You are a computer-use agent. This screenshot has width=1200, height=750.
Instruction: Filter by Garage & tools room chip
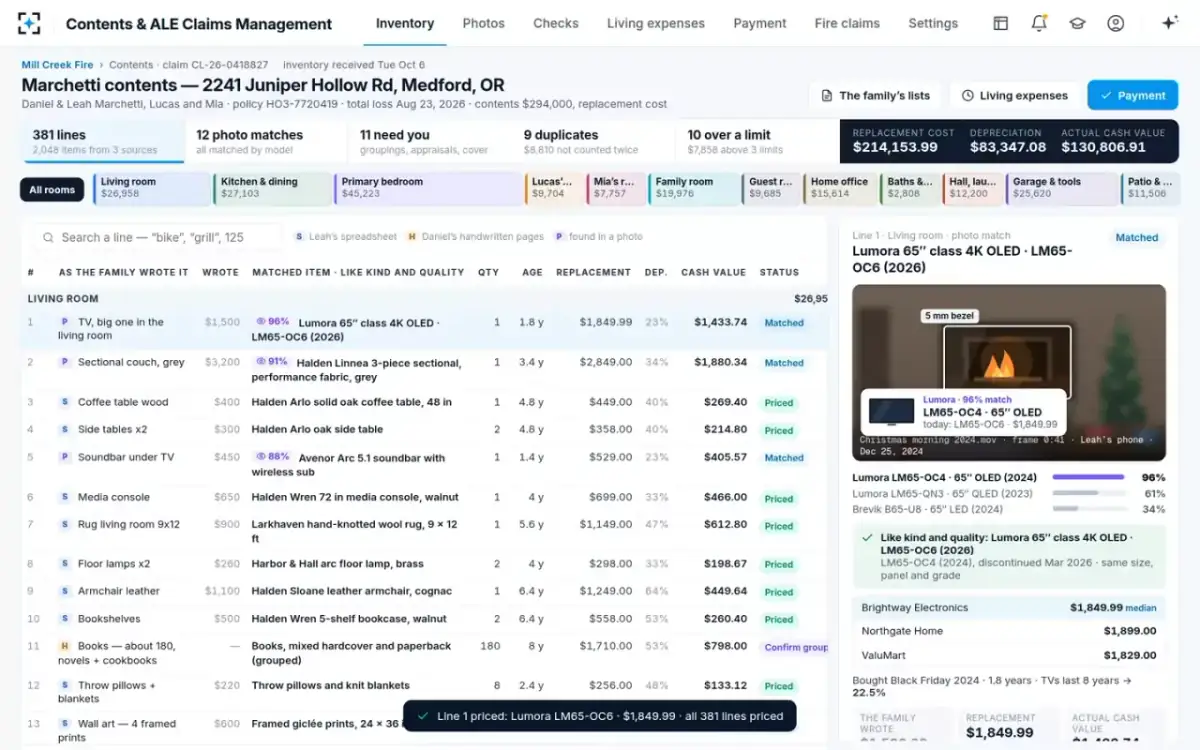coord(1062,188)
